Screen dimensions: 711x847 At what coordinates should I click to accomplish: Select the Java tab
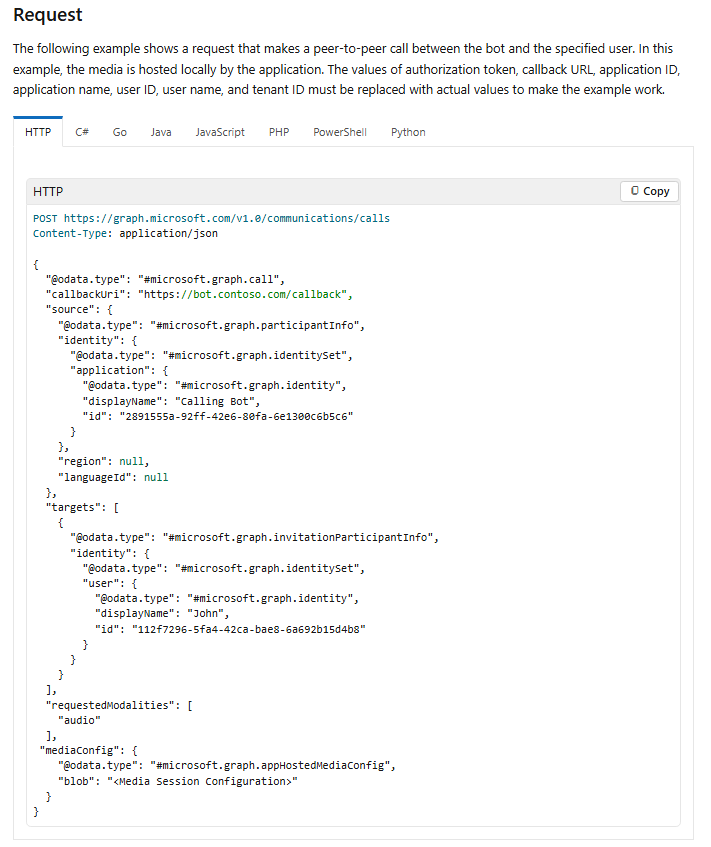pos(161,132)
